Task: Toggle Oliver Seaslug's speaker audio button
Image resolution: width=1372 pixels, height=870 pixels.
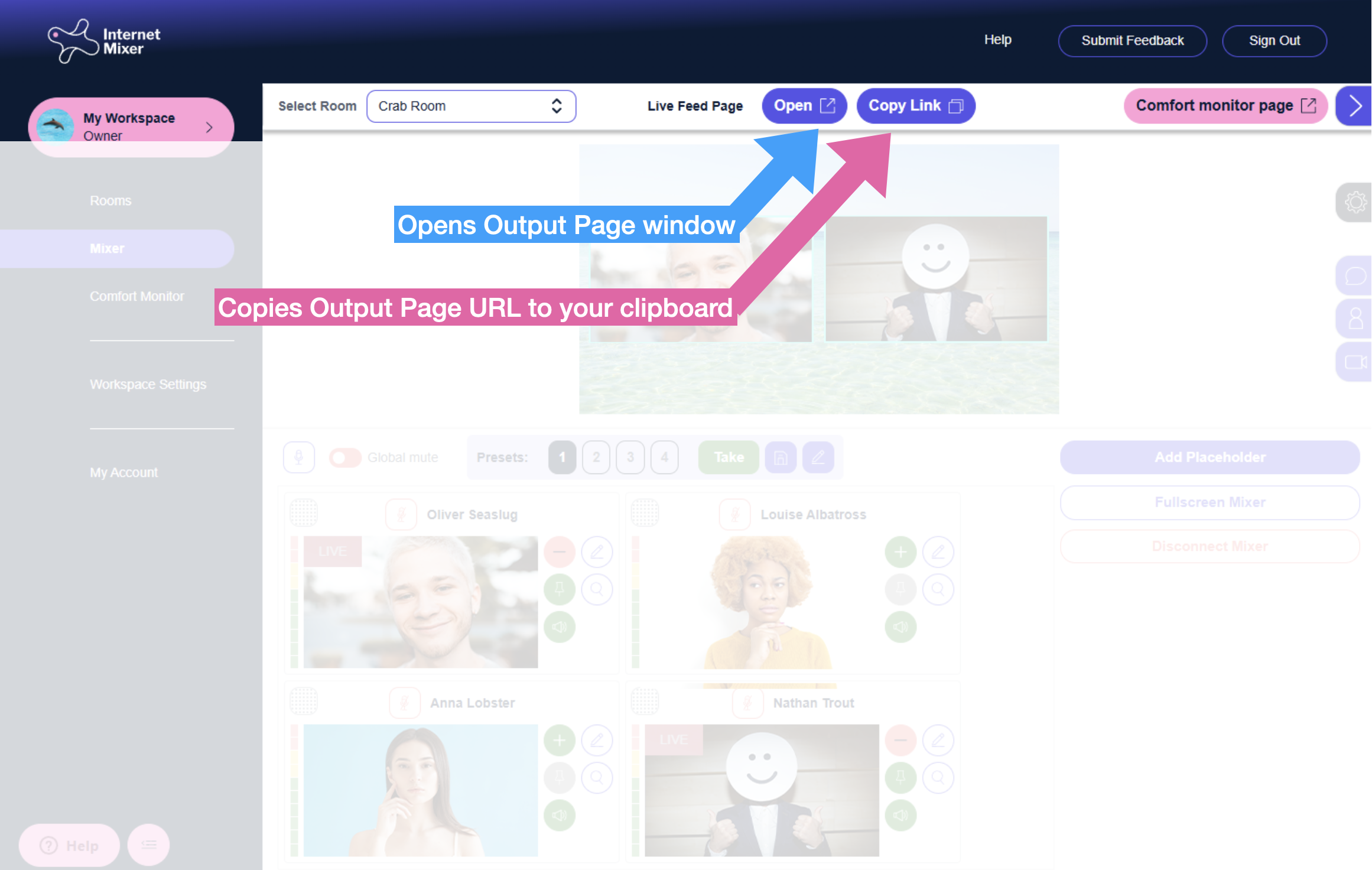Action: (559, 626)
